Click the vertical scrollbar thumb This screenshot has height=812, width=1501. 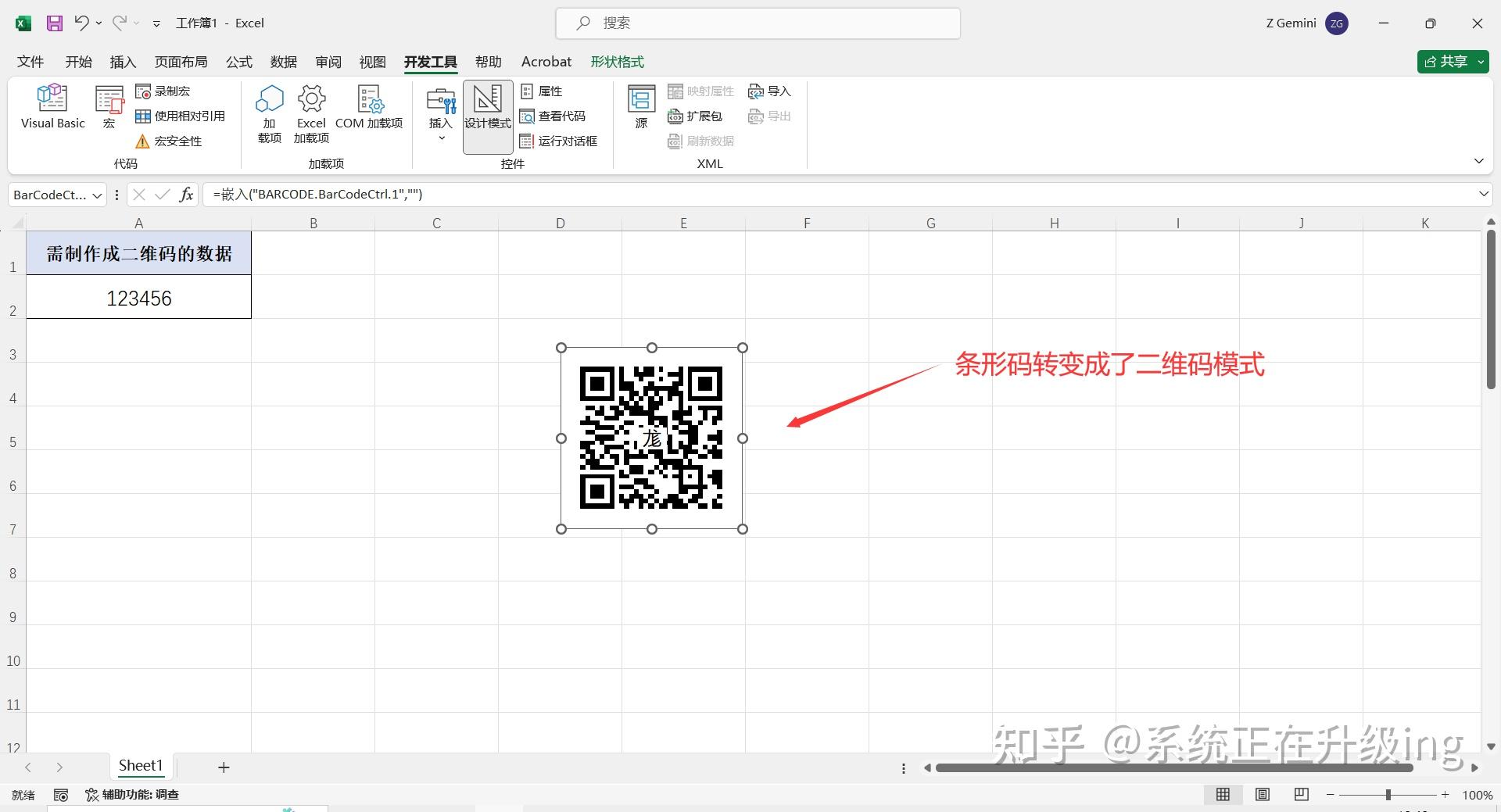pos(1491,309)
